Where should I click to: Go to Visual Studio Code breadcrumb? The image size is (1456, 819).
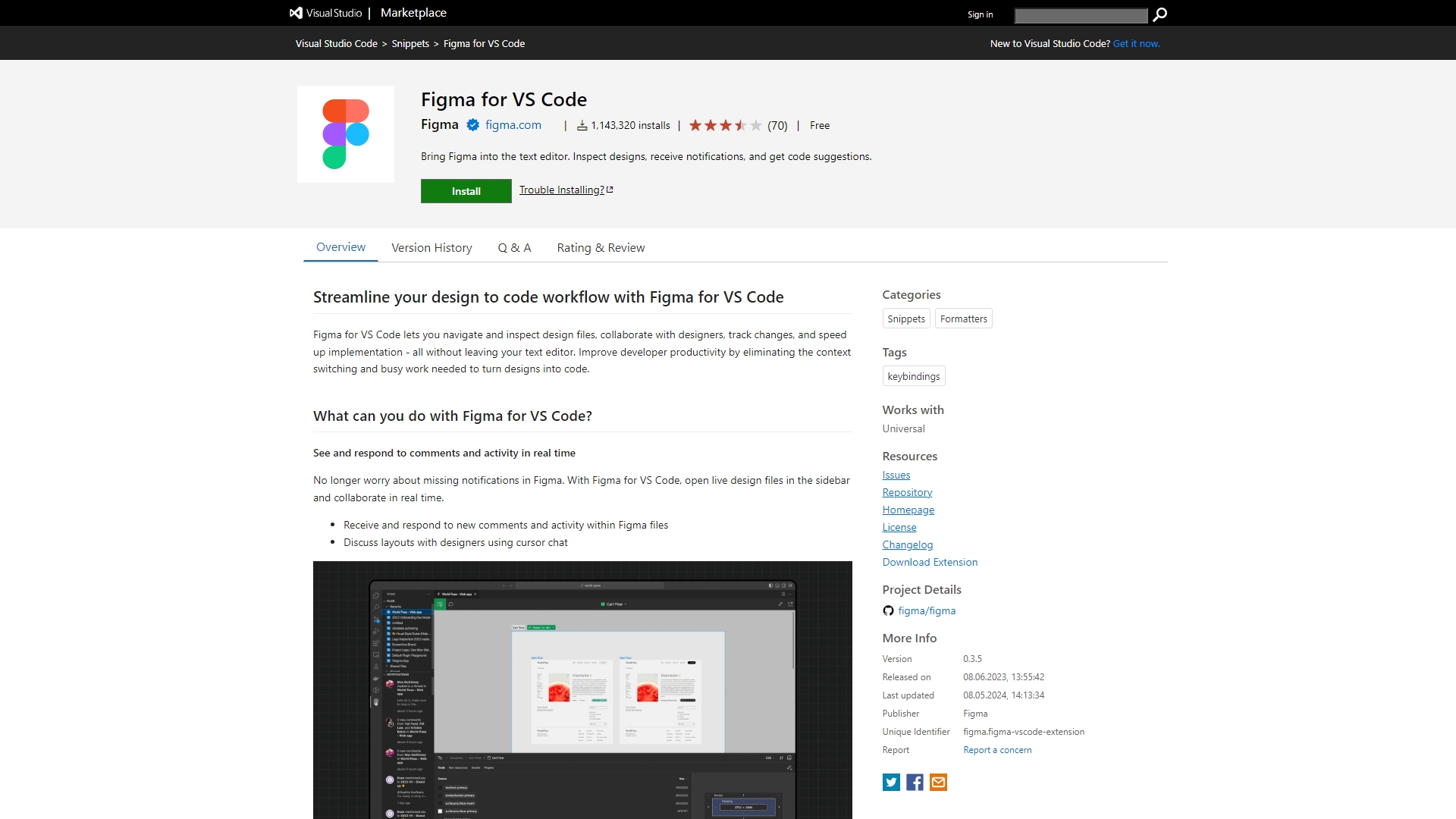(x=337, y=44)
